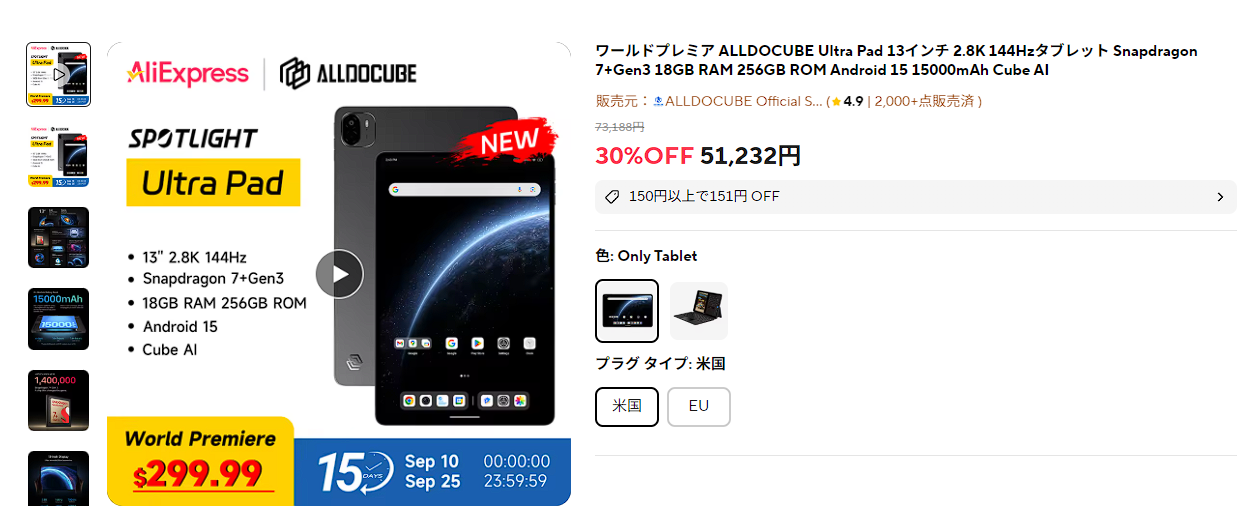Open ALLDOCUBE Official Store link

[x=743, y=101]
